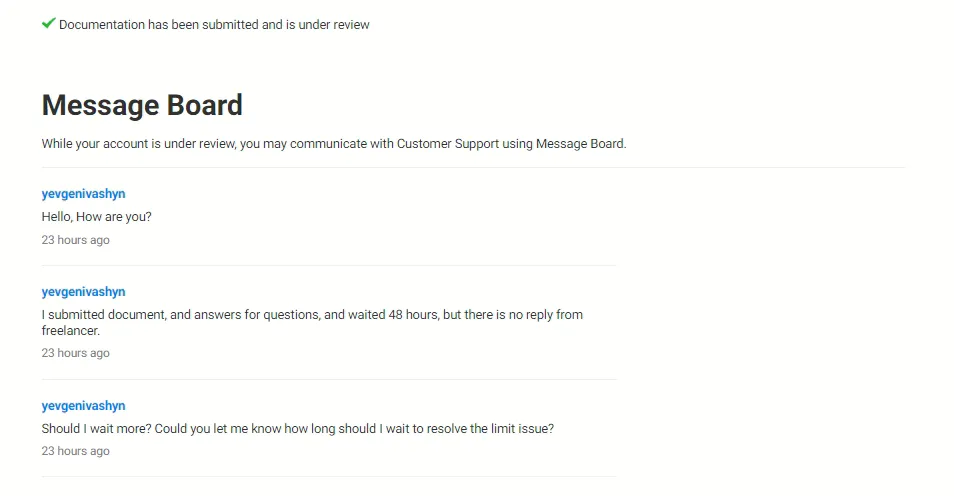Click the Message Board heading
954x496 pixels.
coord(142,105)
